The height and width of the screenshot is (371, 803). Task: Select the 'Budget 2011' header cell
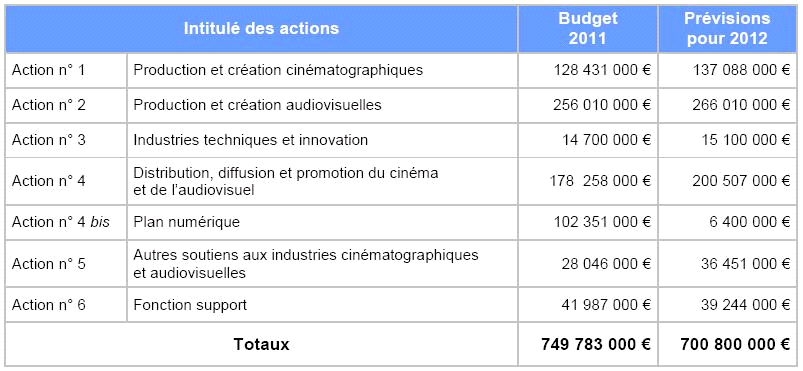[588, 28]
